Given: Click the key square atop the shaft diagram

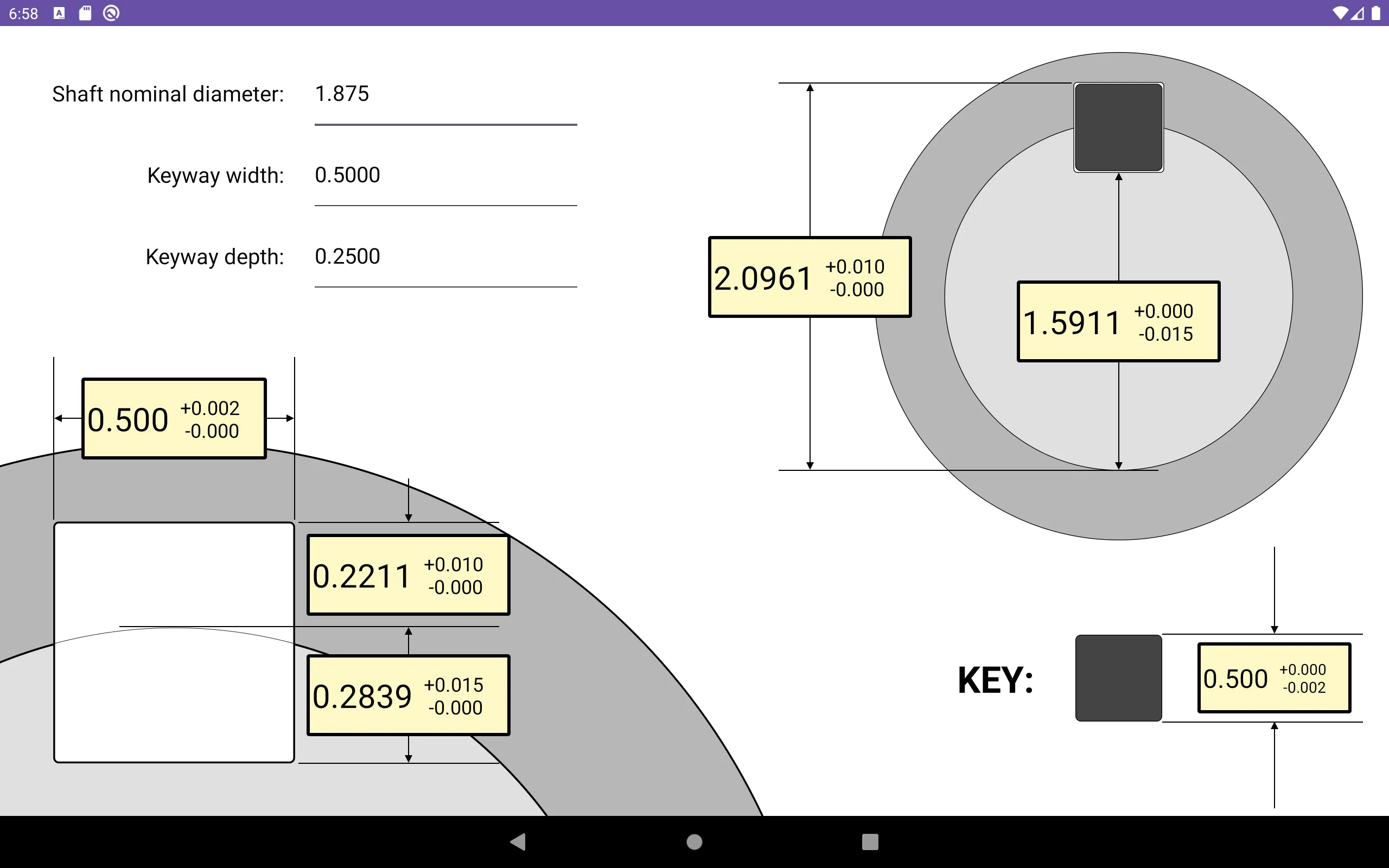Looking at the screenshot, I should 1119,127.
